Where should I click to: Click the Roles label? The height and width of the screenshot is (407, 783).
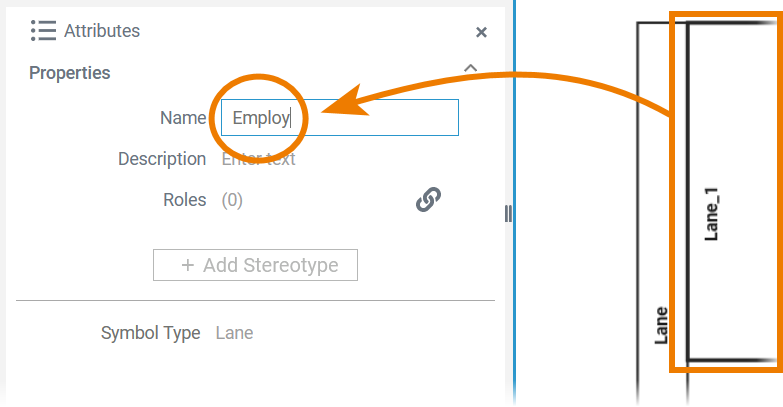click(x=184, y=200)
